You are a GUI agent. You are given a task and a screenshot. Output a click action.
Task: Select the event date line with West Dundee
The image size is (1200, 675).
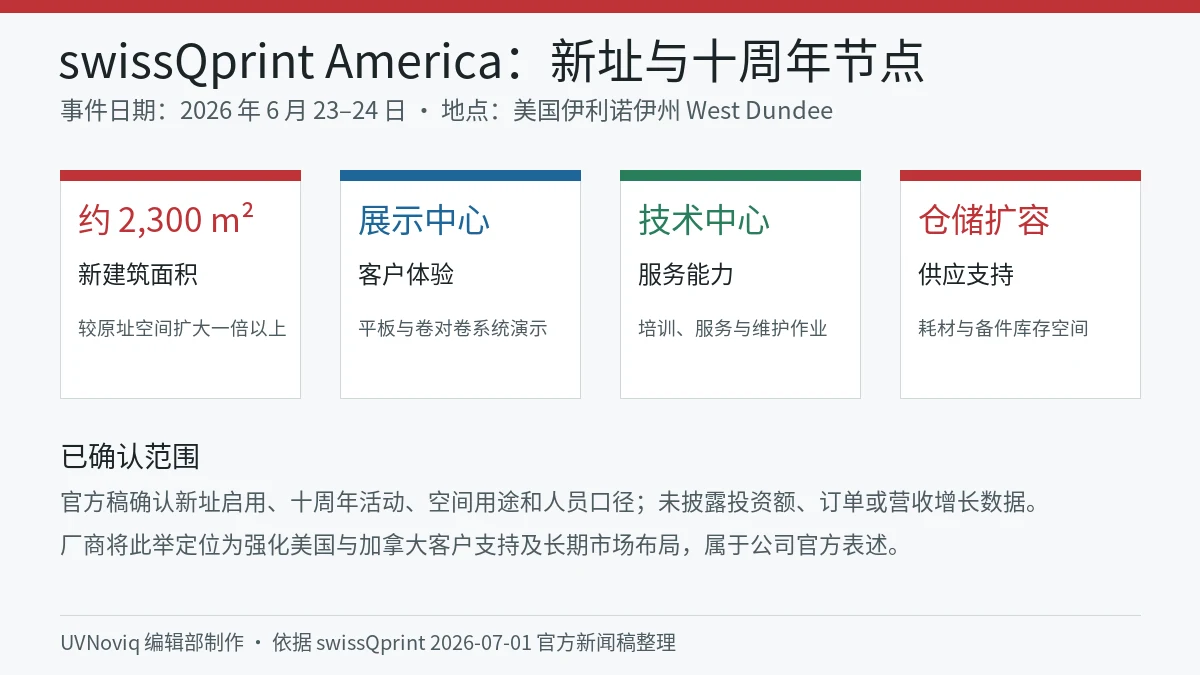446,110
